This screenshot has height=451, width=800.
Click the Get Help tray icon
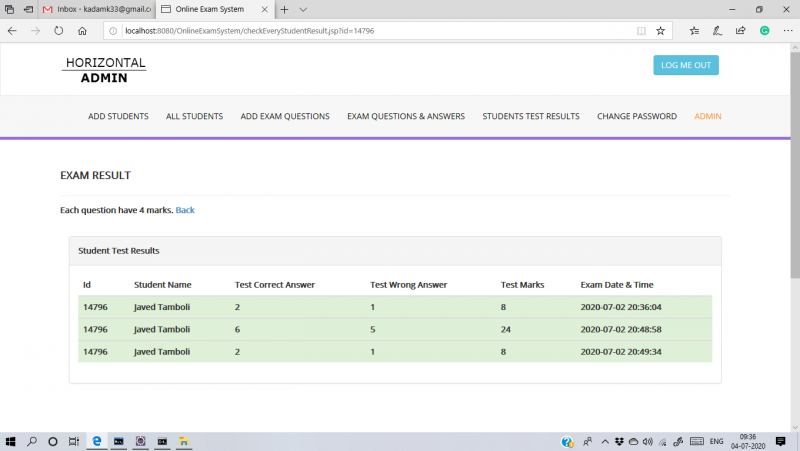coord(567,442)
